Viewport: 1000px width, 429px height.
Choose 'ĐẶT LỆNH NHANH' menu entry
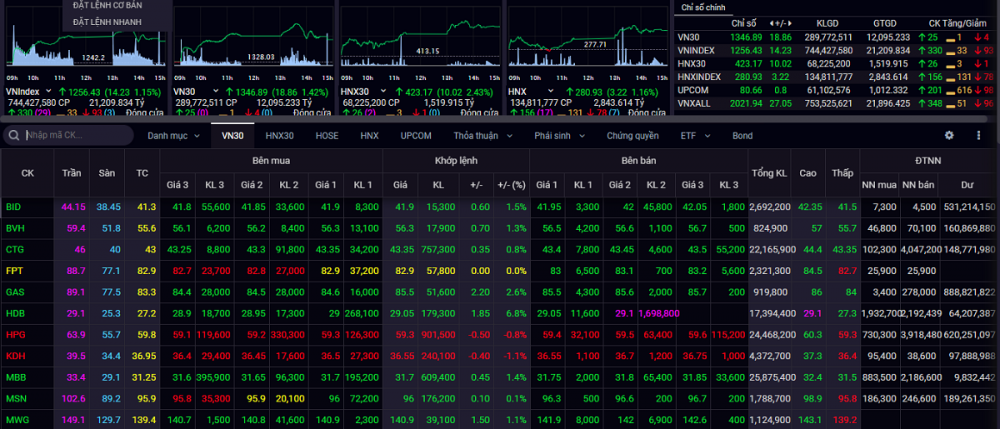click(x=108, y=21)
